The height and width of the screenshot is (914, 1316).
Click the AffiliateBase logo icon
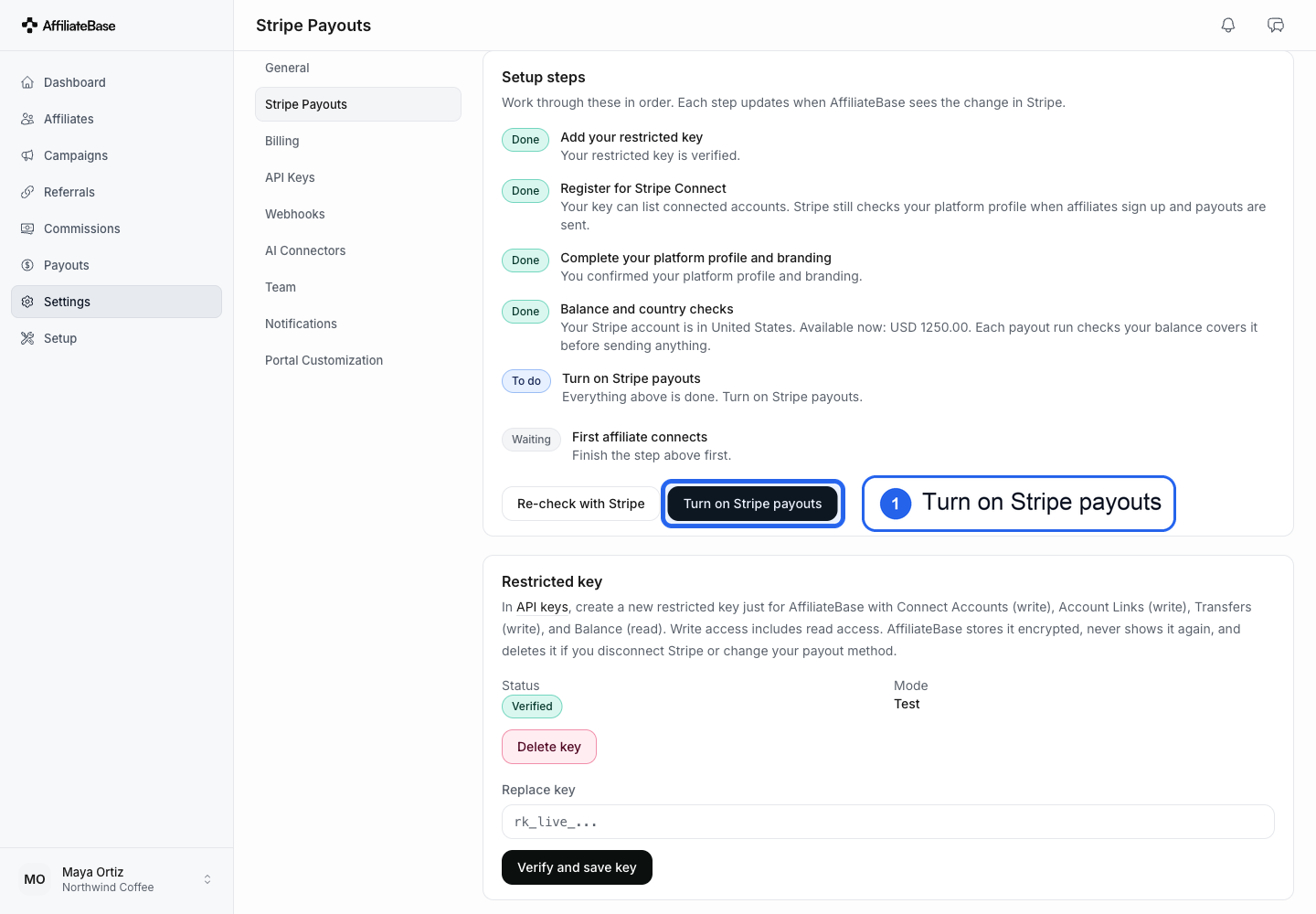(x=30, y=26)
